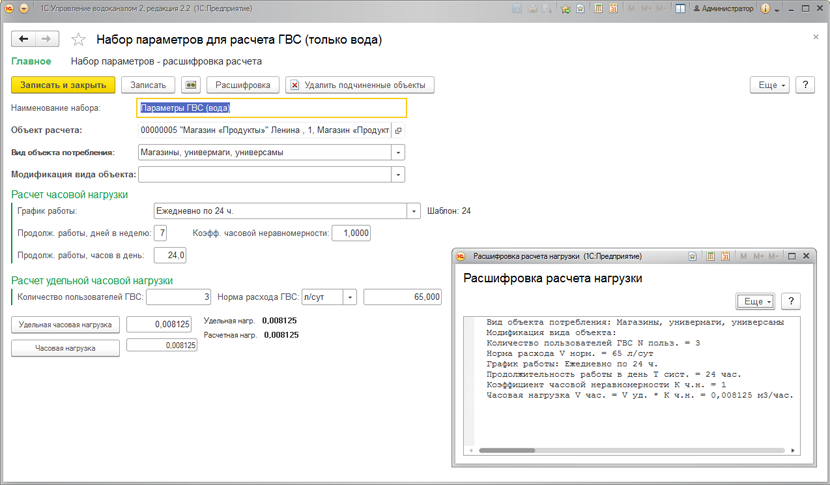
Task: Click Удалить подчиненные объекты button
Action: tap(358, 85)
